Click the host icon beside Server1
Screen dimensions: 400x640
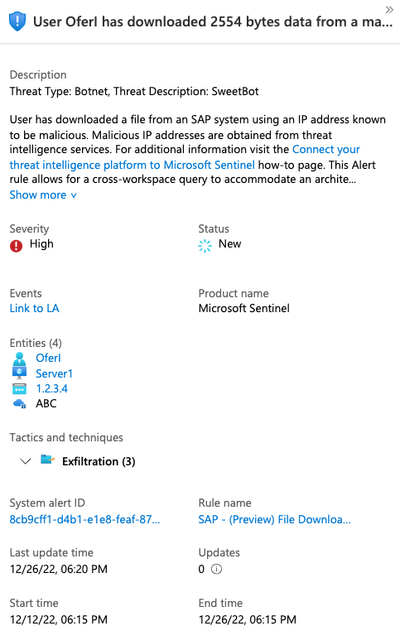point(19,373)
